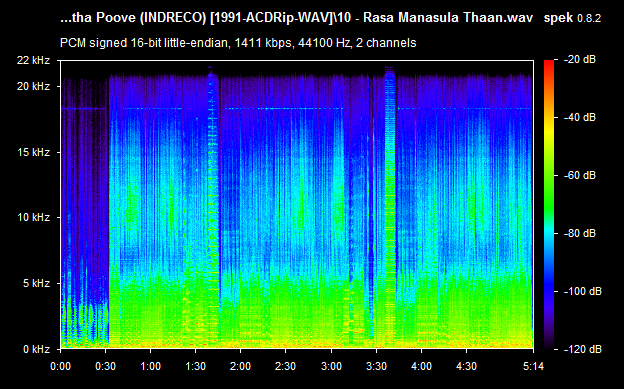This screenshot has height=389, width=624.
Task: Click the -80 dB scale label
Action: click(x=580, y=233)
